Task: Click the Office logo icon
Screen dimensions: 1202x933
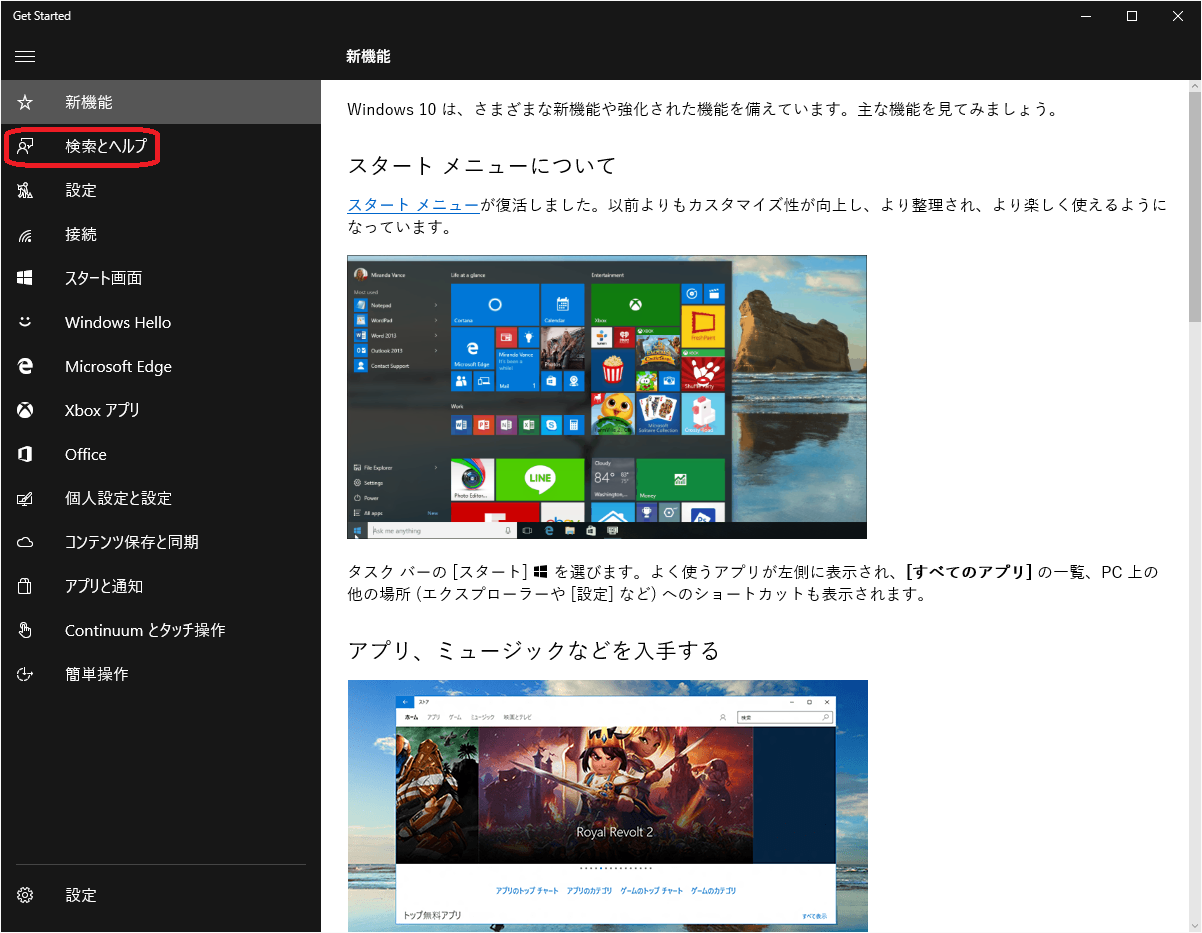Action: click(25, 454)
